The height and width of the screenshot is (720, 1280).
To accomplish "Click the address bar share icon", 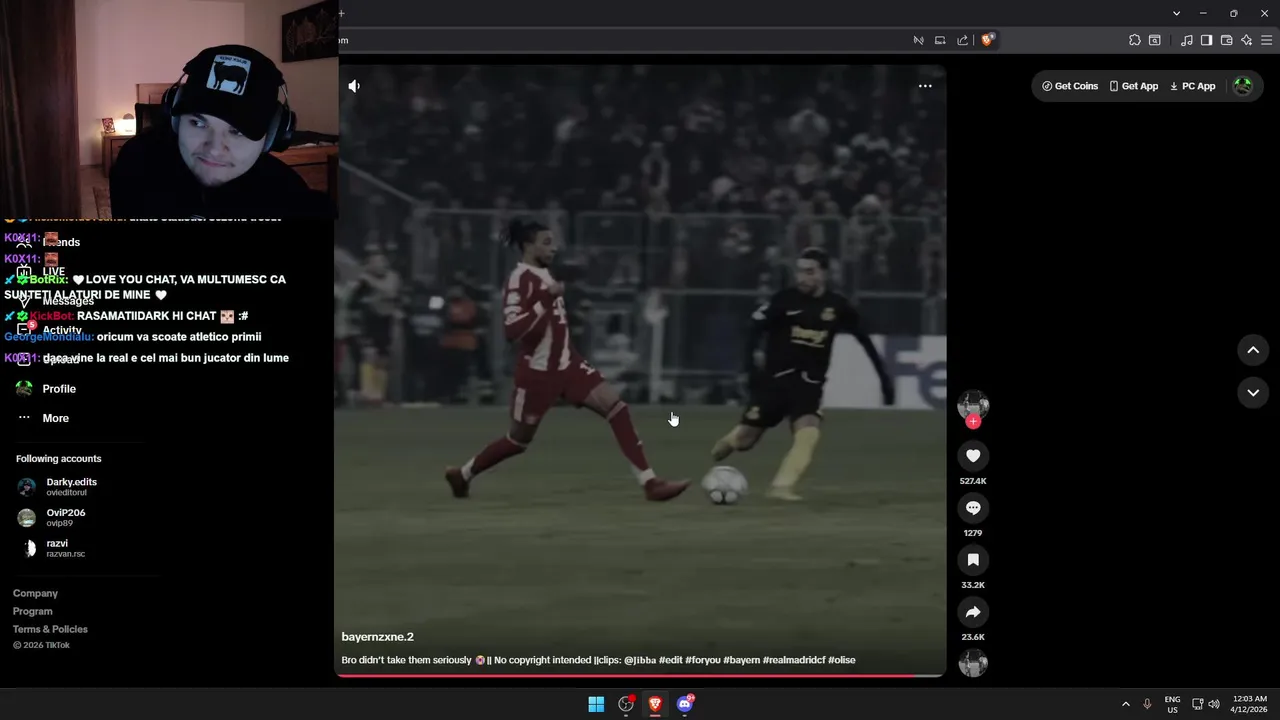I will click(x=962, y=40).
